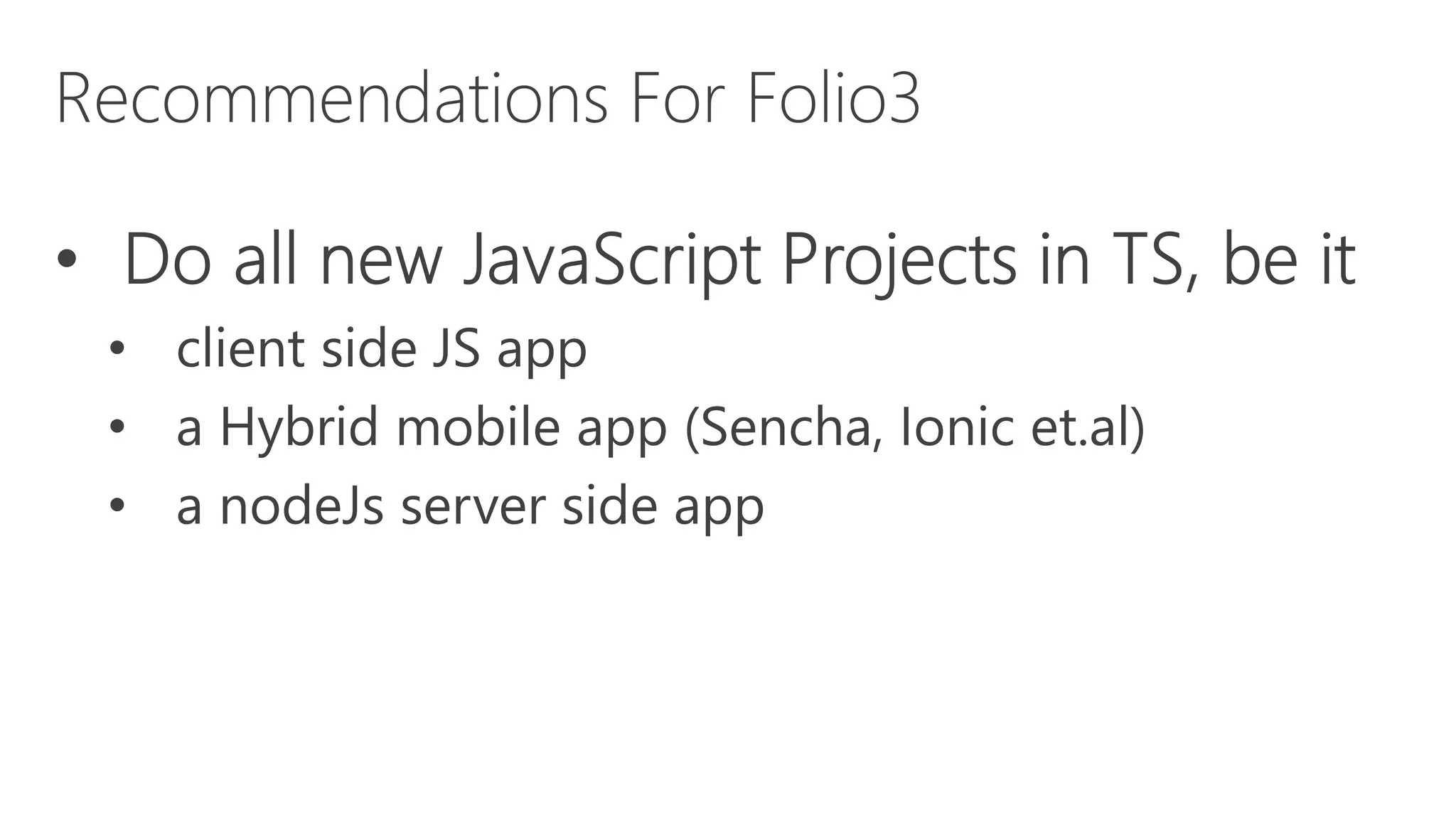This screenshot has height=819, width=1456.
Task: Click the word "server" in the last sub-bullet
Action: pos(473,505)
